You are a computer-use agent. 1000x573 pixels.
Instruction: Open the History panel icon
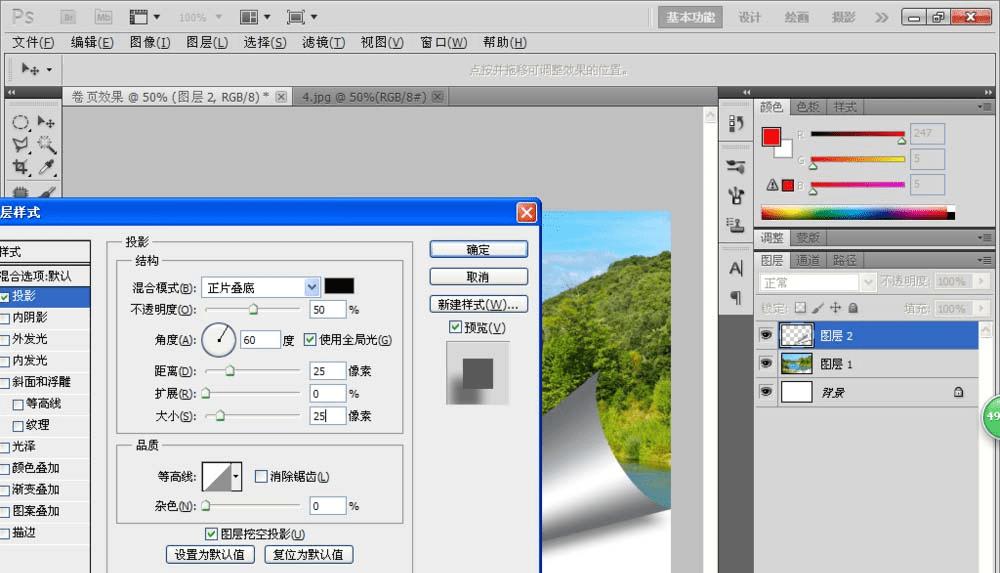(x=737, y=123)
